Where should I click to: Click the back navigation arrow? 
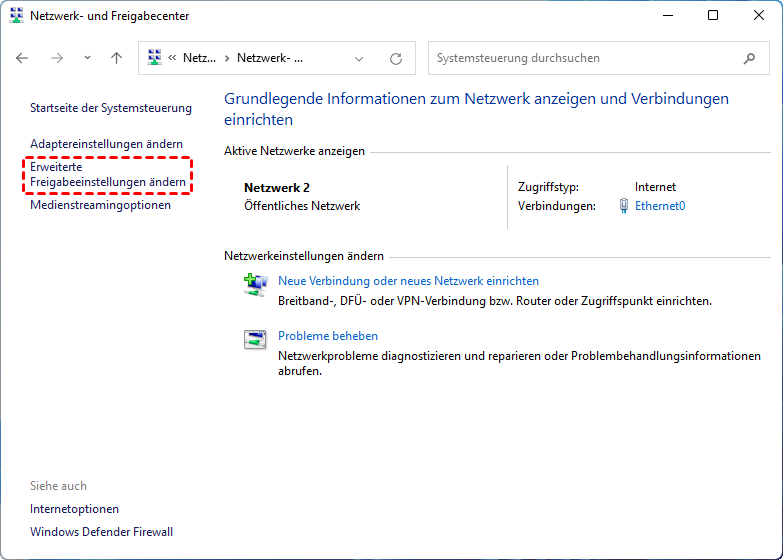[x=23, y=58]
